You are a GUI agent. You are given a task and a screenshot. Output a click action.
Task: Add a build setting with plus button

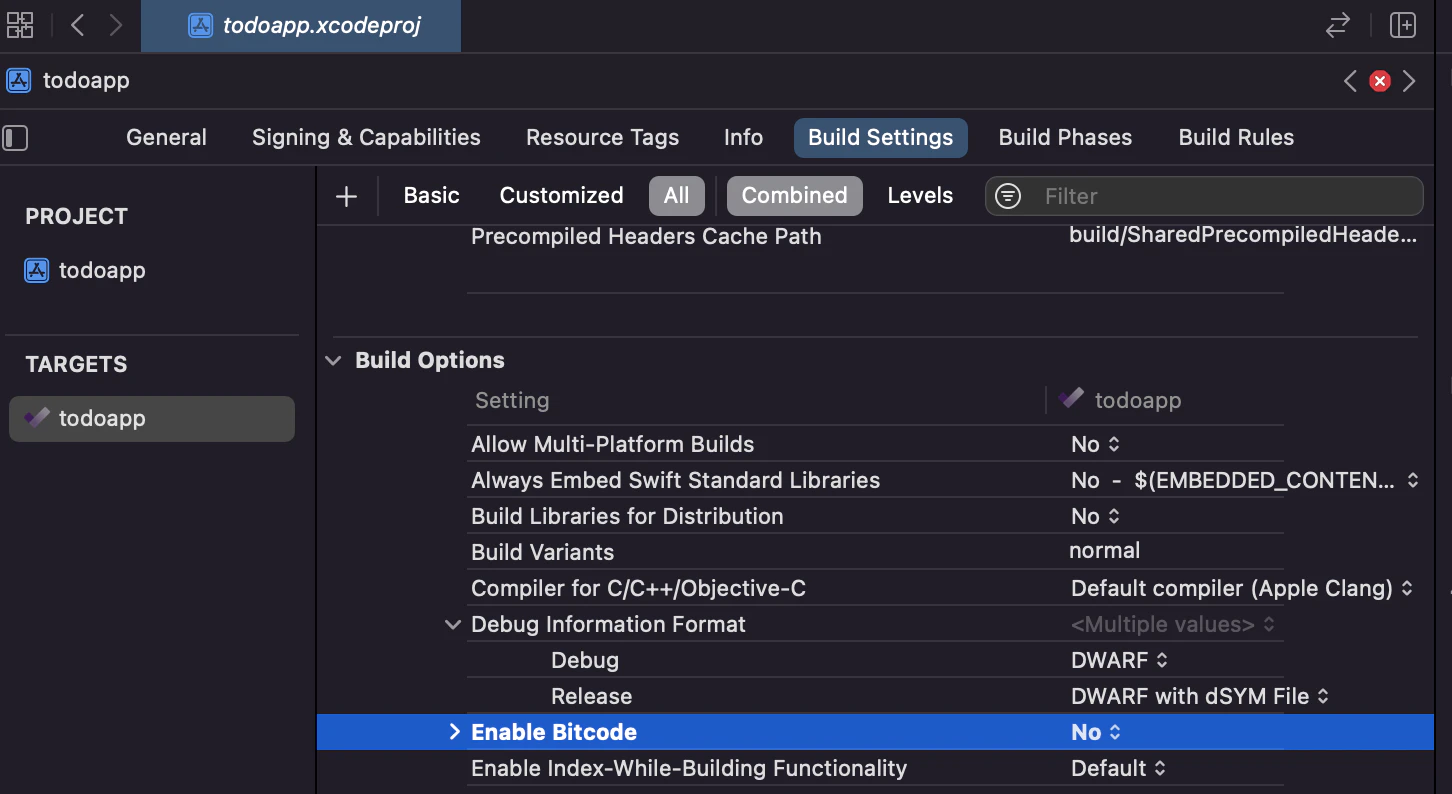click(x=346, y=196)
